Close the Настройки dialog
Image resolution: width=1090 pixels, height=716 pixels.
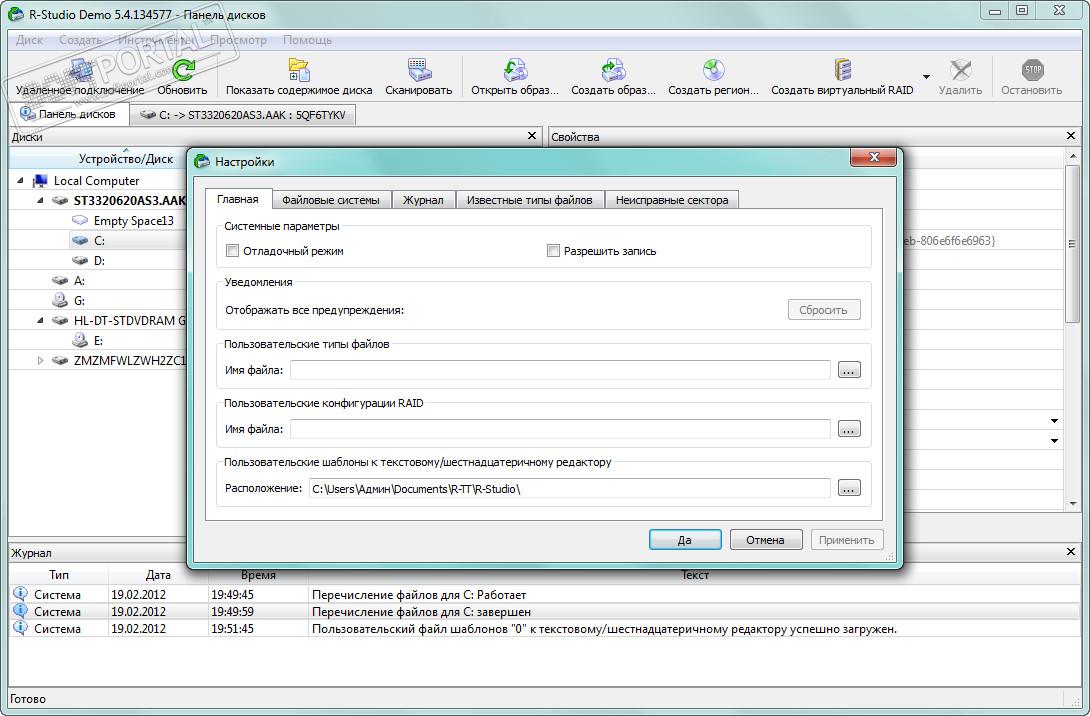(x=875, y=157)
